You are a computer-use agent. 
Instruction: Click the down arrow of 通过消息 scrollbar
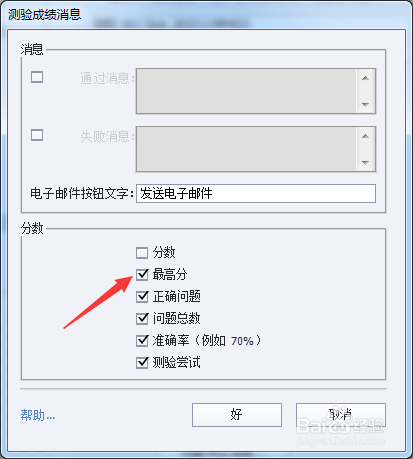(365, 105)
